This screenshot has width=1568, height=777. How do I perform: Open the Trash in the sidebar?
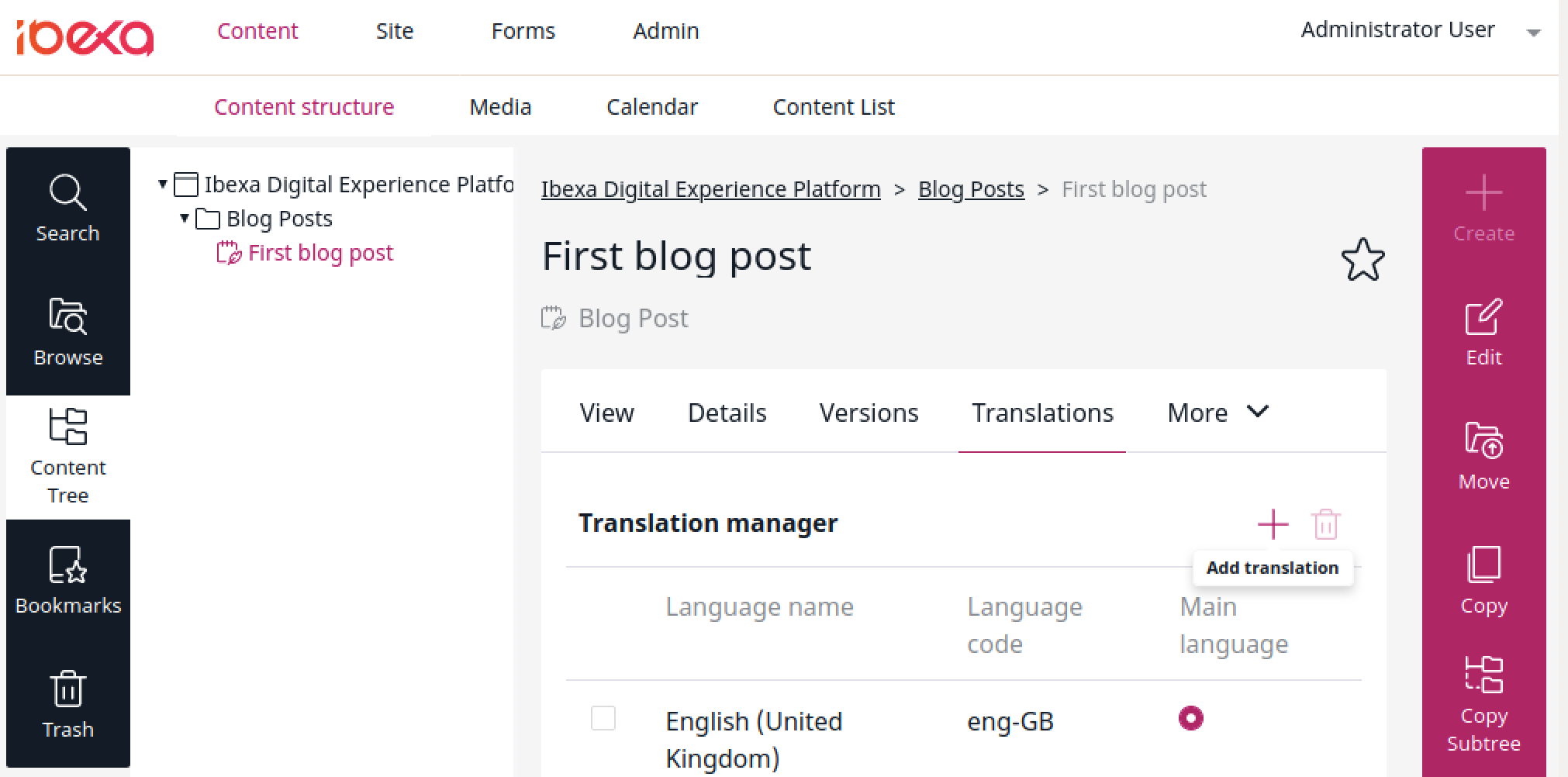pos(68,706)
